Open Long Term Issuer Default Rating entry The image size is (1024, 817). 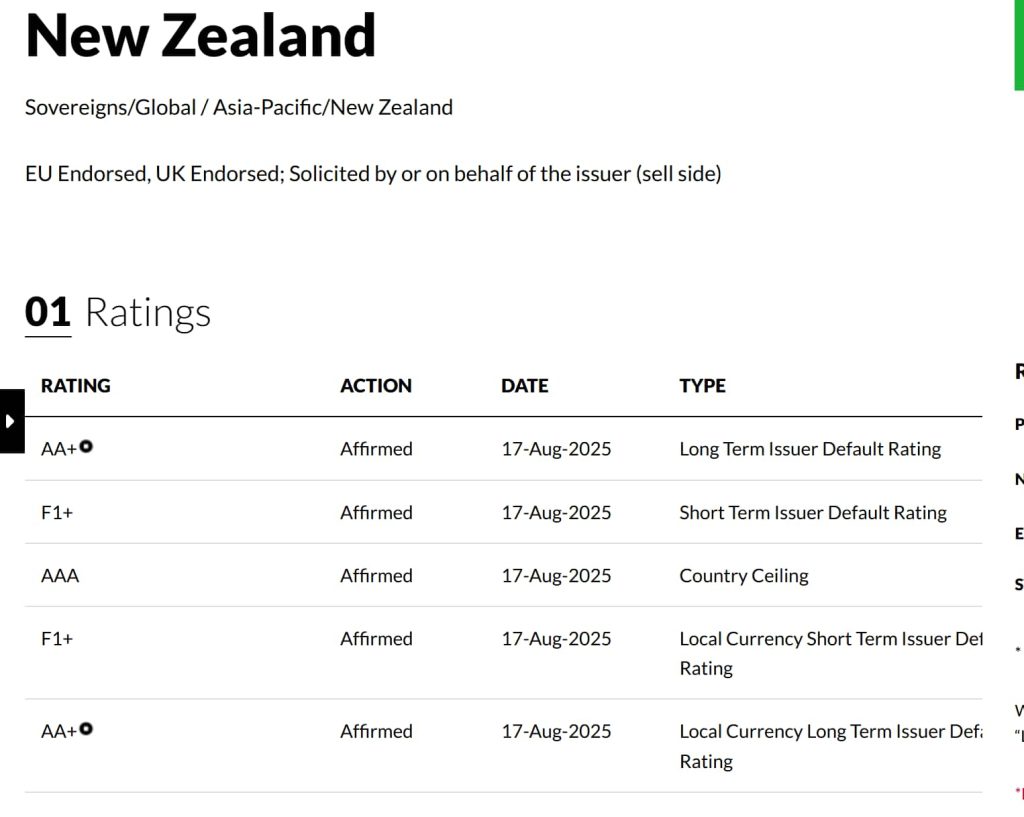(810, 449)
